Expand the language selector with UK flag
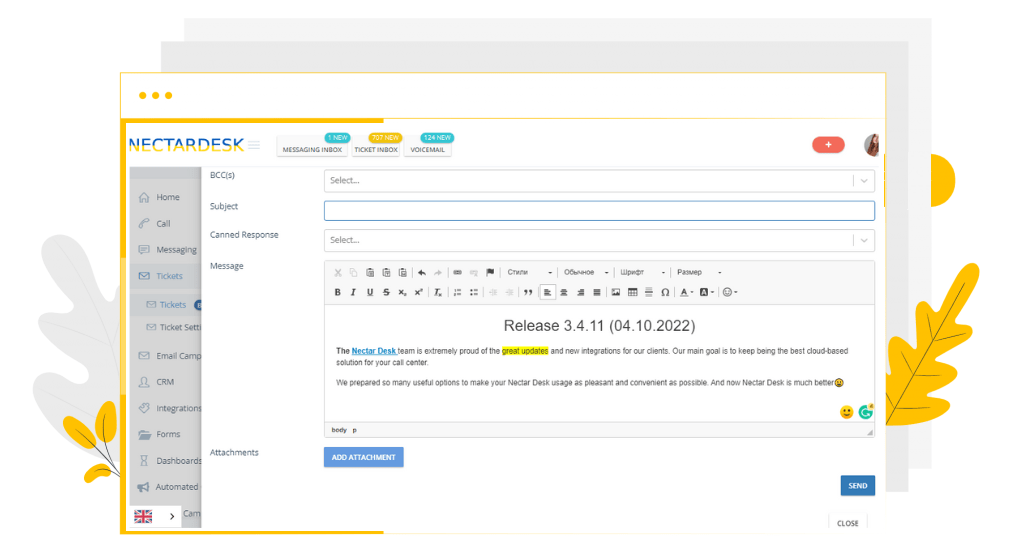 [x=155, y=516]
